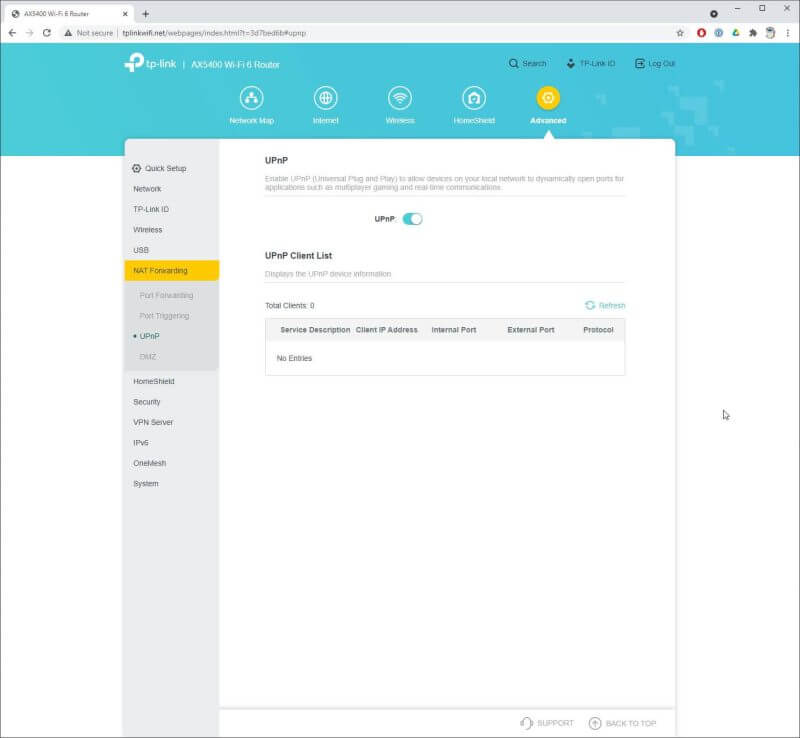Open a new browser tab

145,14
